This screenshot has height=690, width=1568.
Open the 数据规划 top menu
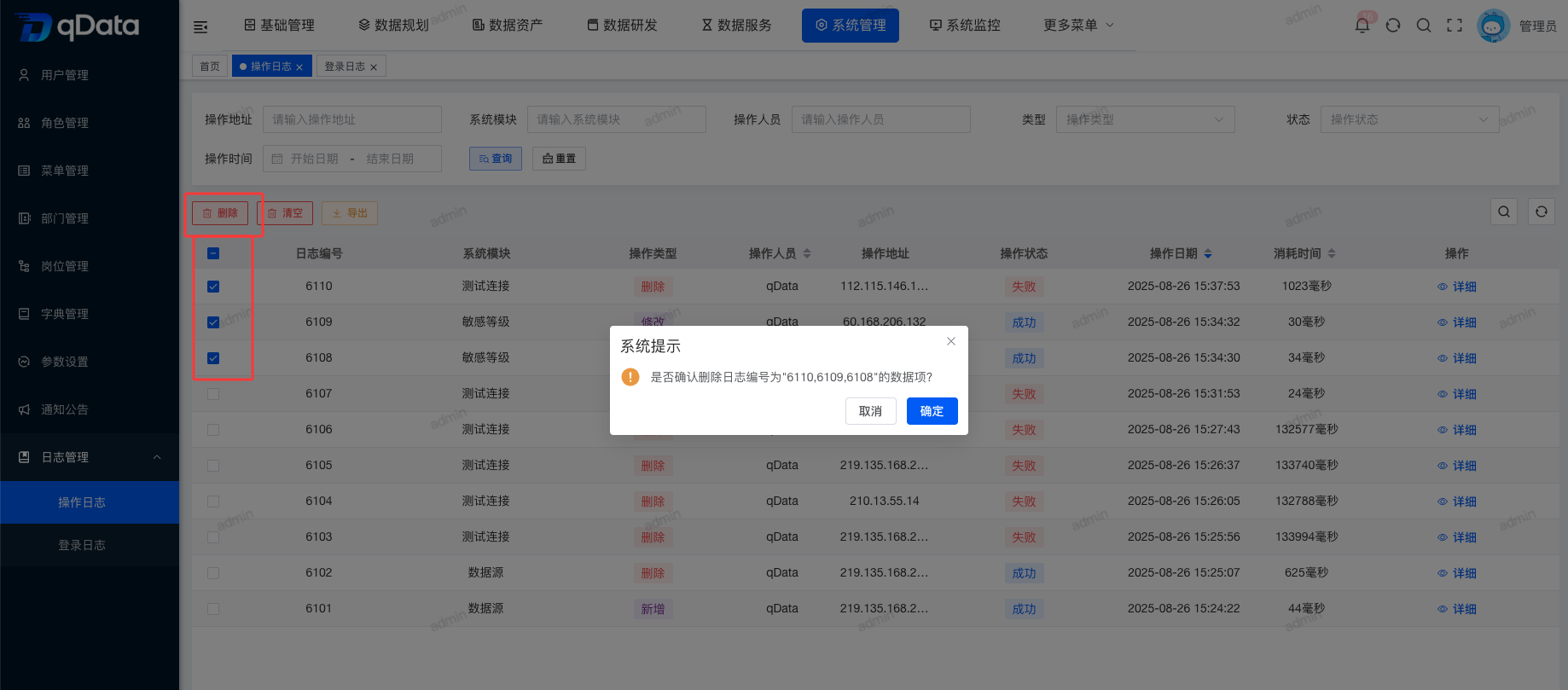[393, 26]
